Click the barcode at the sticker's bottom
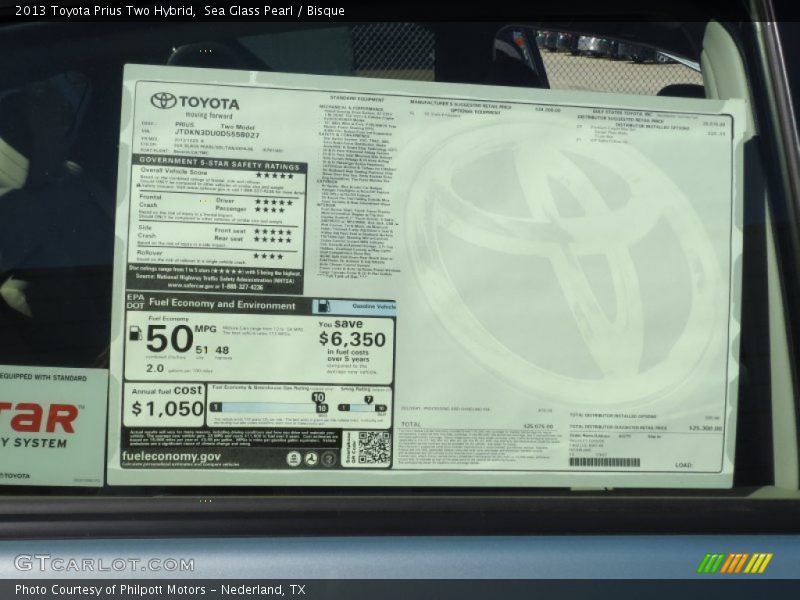 [x=604, y=462]
